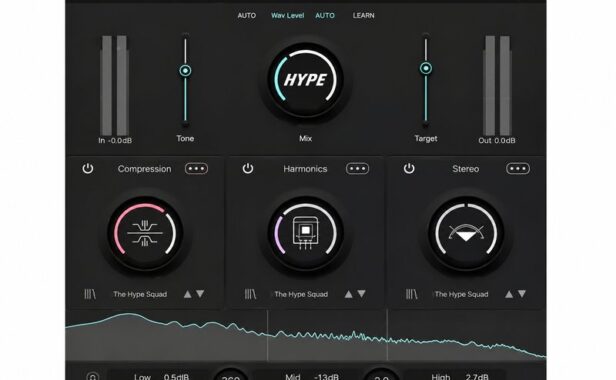Open the Compression options ellipsis menu
This screenshot has width=616, height=380.
pyautogui.click(x=196, y=169)
